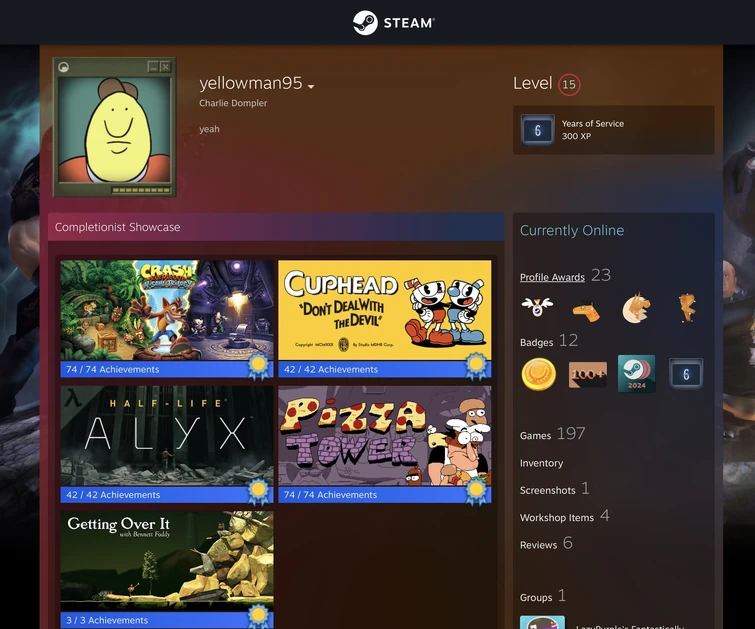Click the orange squirrel award icon
Image resolution: width=755 pixels, height=629 pixels.
tap(688, 308)
